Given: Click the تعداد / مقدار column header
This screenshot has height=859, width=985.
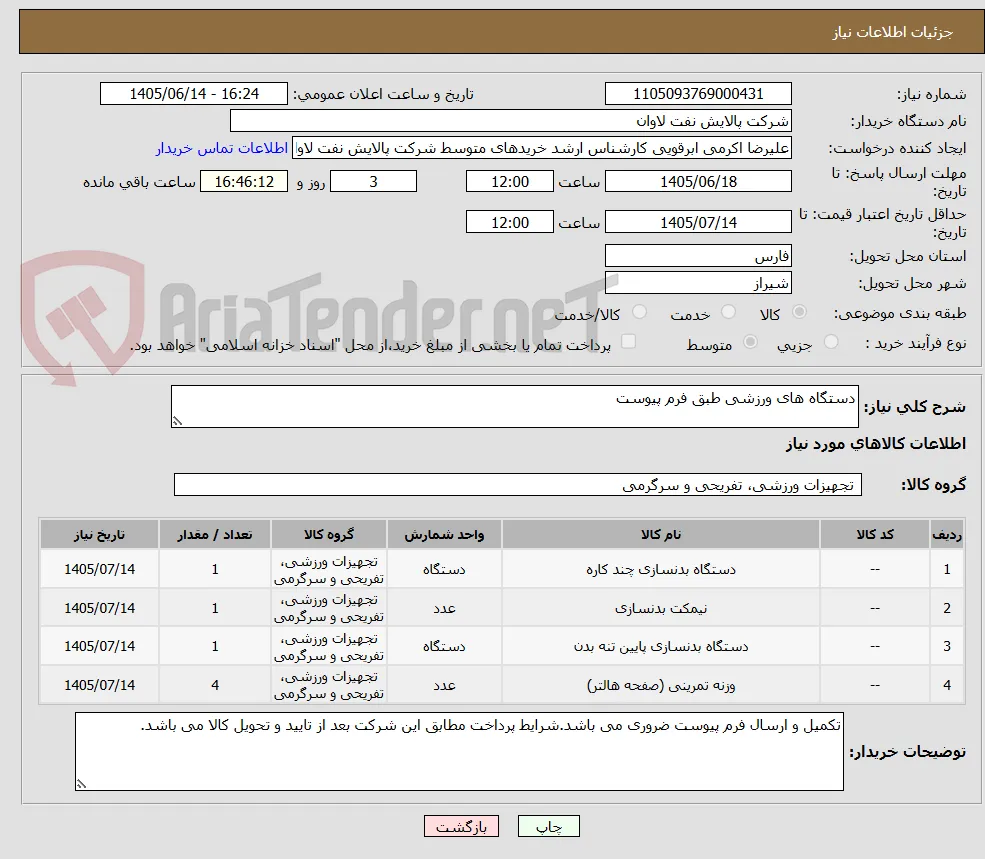Looking at the screenshot, I should point(215,534).
